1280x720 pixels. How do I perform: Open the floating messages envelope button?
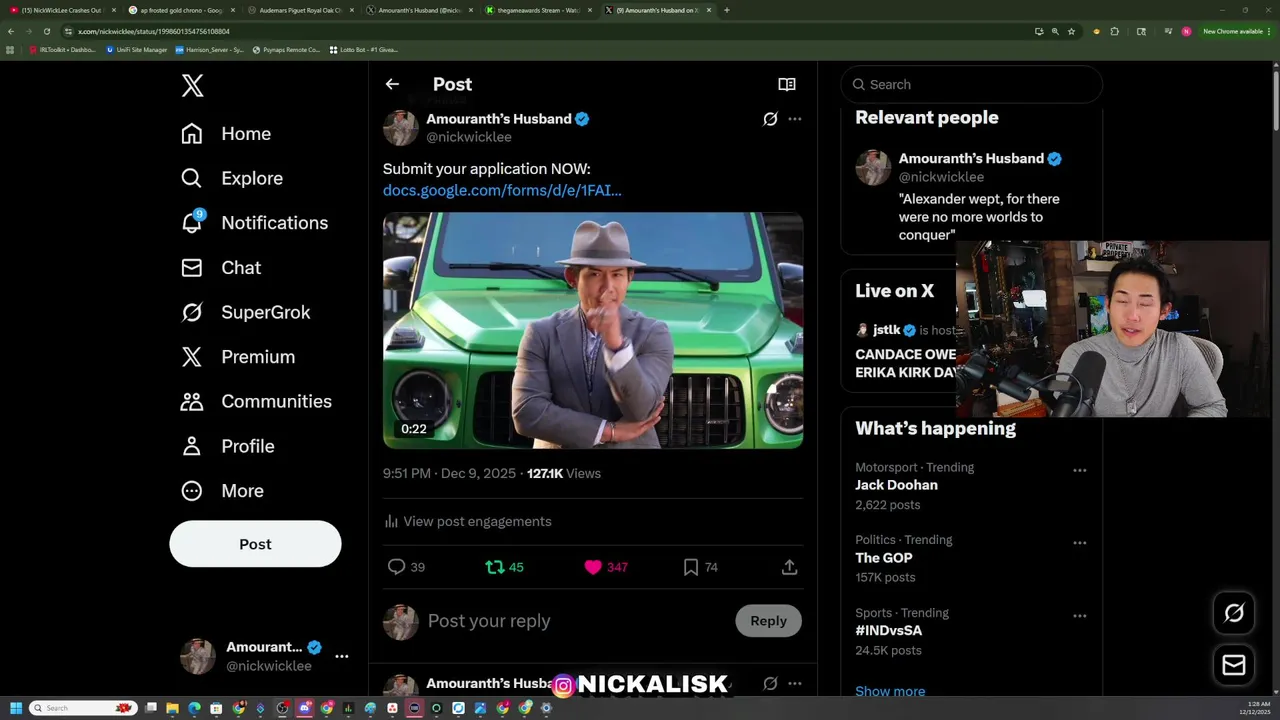pos(1234,665)
